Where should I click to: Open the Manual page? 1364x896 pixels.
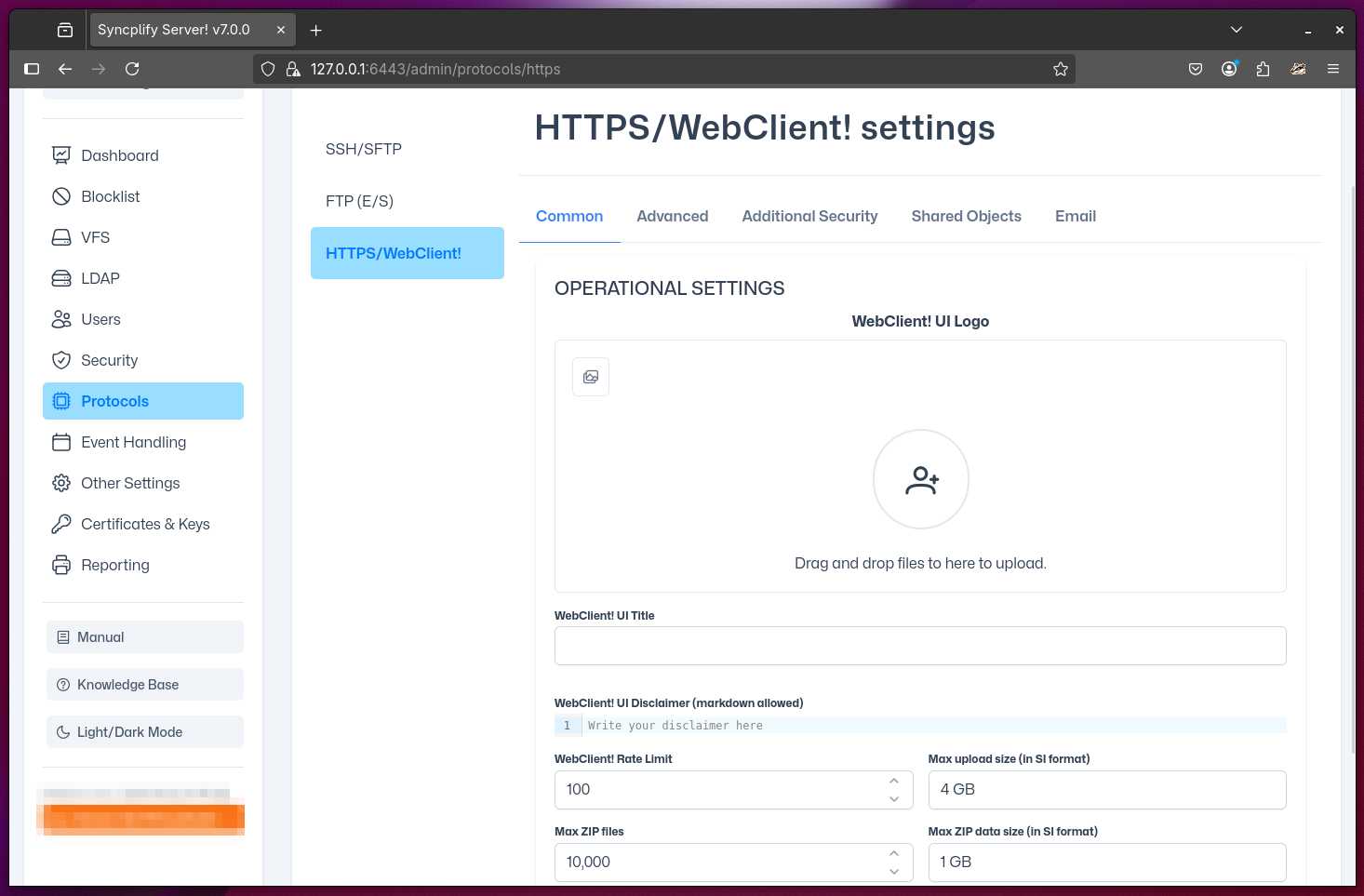pyautogui.click(x=101, y=636)
